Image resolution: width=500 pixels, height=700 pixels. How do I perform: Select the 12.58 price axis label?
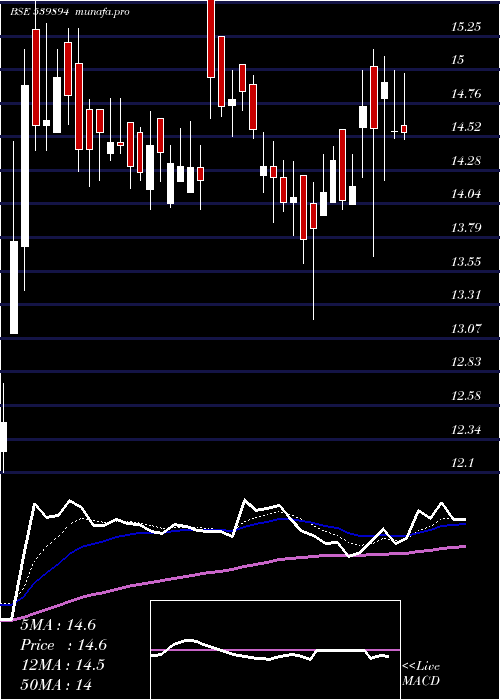pyautogui.click(x=466, y=396)
